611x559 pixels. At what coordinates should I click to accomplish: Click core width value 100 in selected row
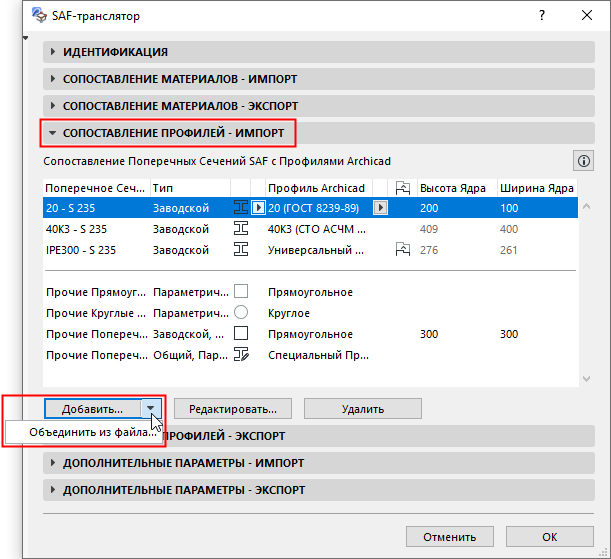point(509,208)
